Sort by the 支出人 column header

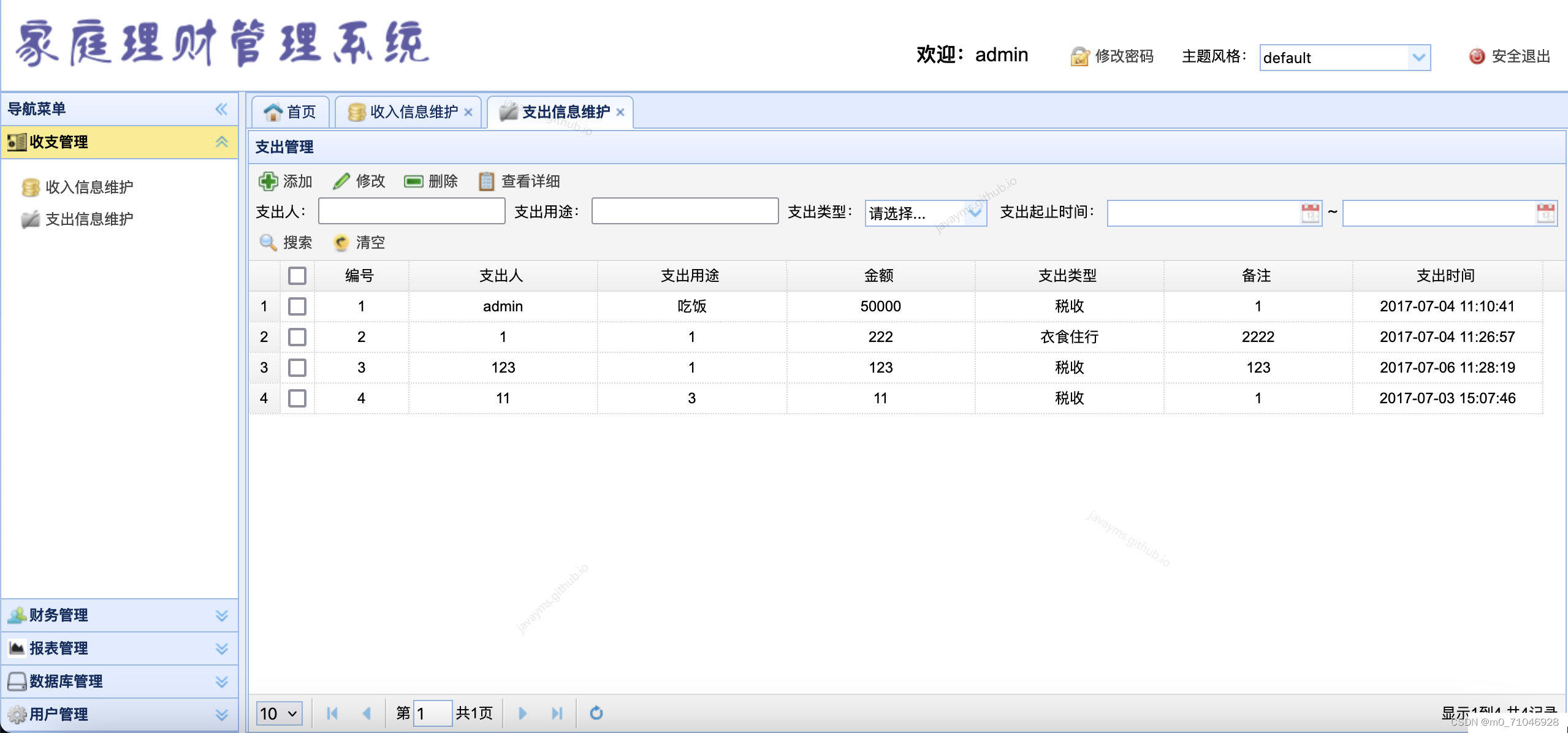tap(501, 276)
